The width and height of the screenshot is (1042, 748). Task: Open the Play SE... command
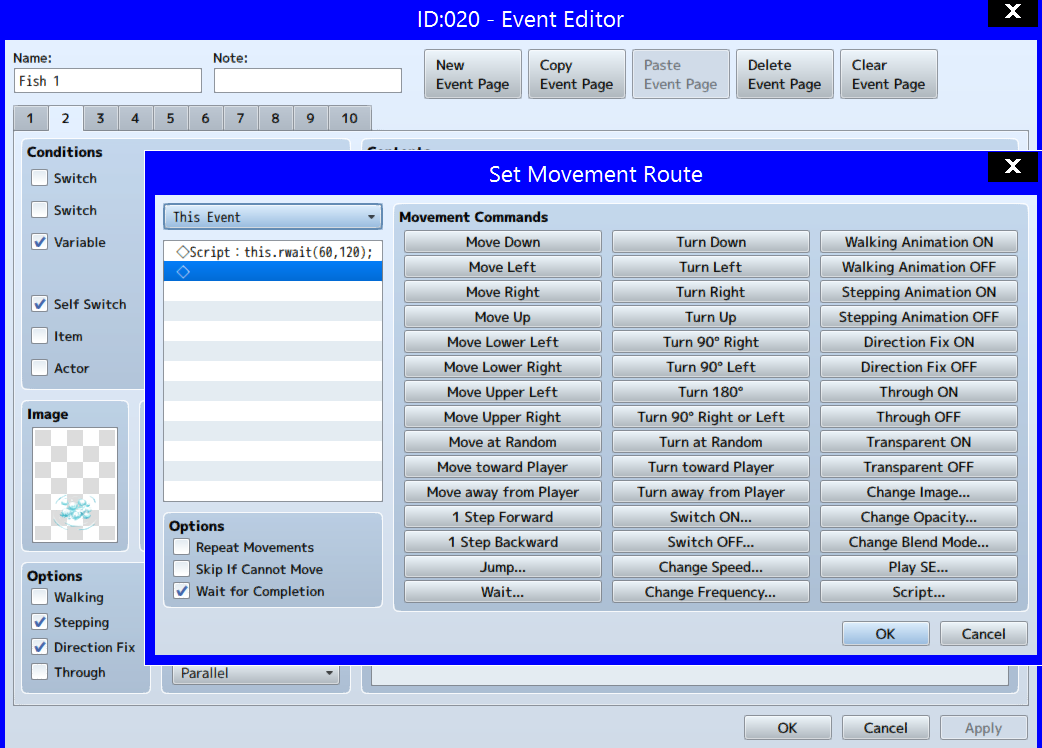(918, 567)
